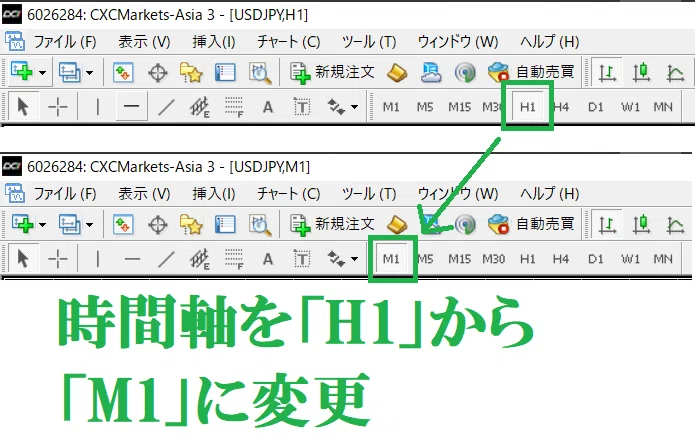The width and height of the screenshot is (695, 438).
Task: Expand Profiles dropdown arrow in USDJPY,H1 window
Action: (x=90, y=72)
